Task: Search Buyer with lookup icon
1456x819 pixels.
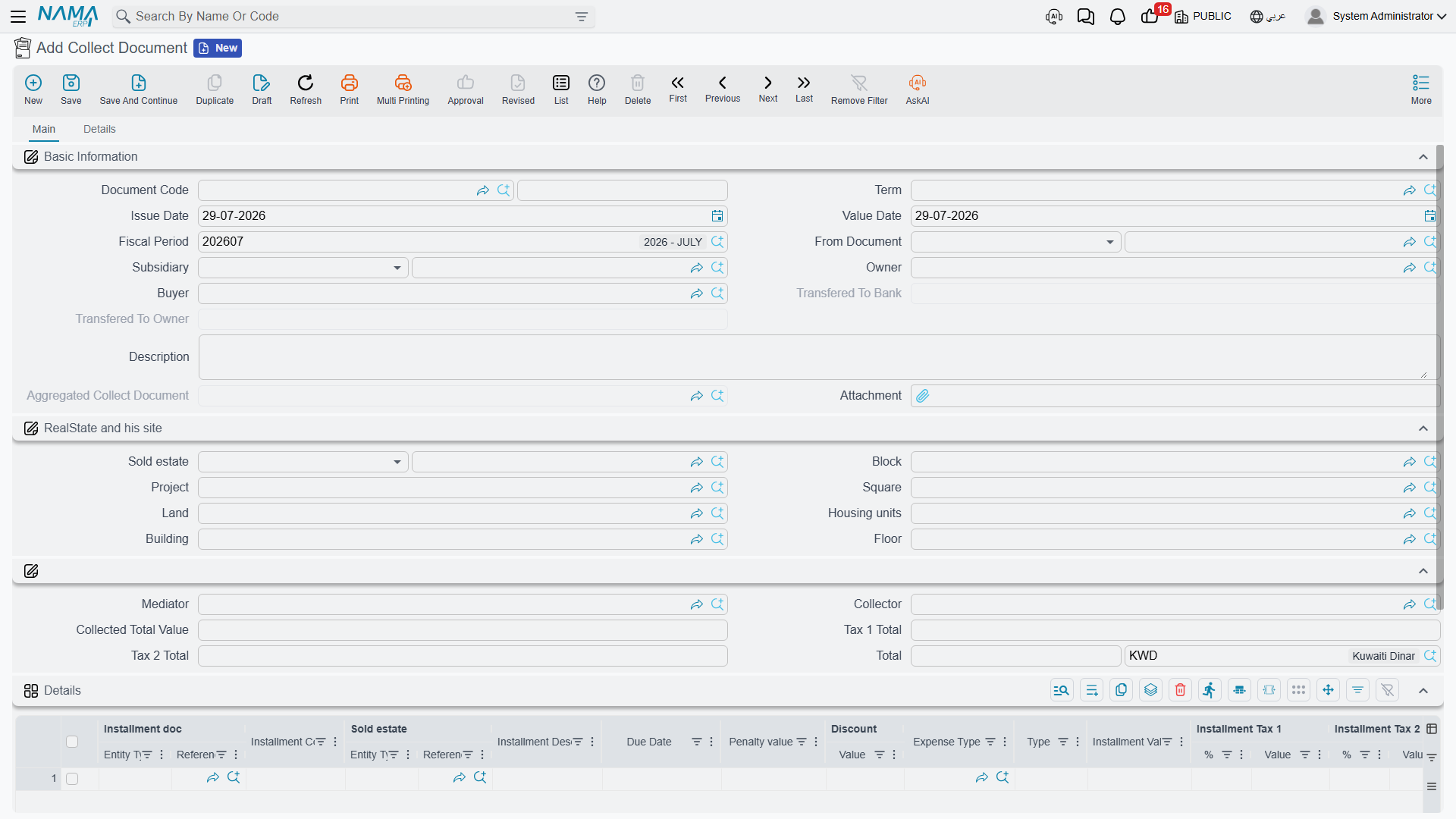Action: point(717,293)
